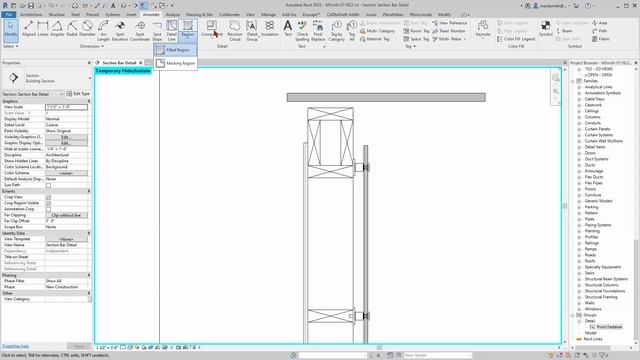Click View Template None button
Viewport: 640px width, 360px height.
click(x=66, y=239)
